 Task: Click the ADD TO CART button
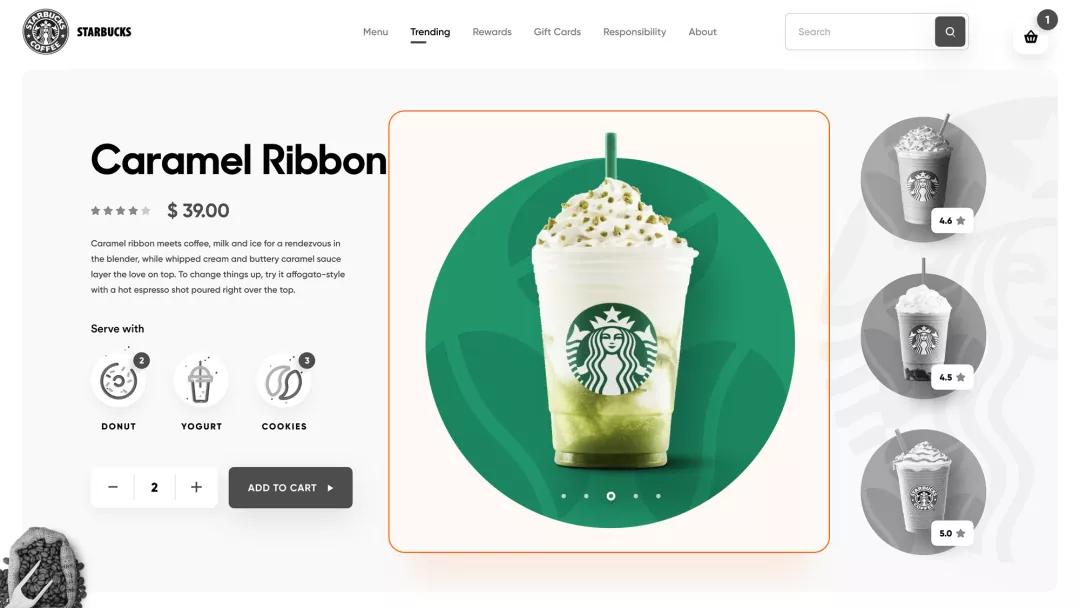pyautogui.click(x=291, y=488)
